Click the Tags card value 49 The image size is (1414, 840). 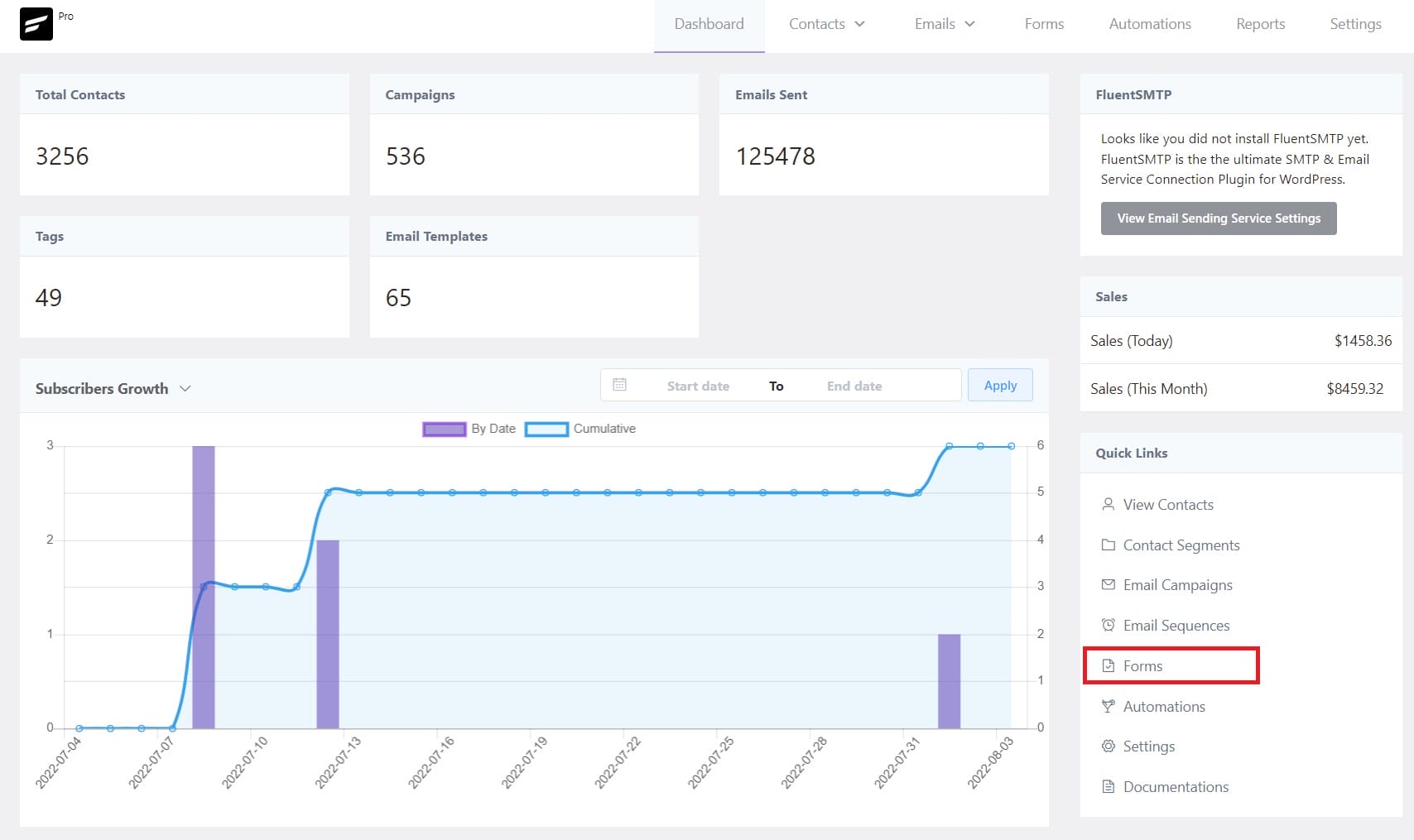(49, 297)
